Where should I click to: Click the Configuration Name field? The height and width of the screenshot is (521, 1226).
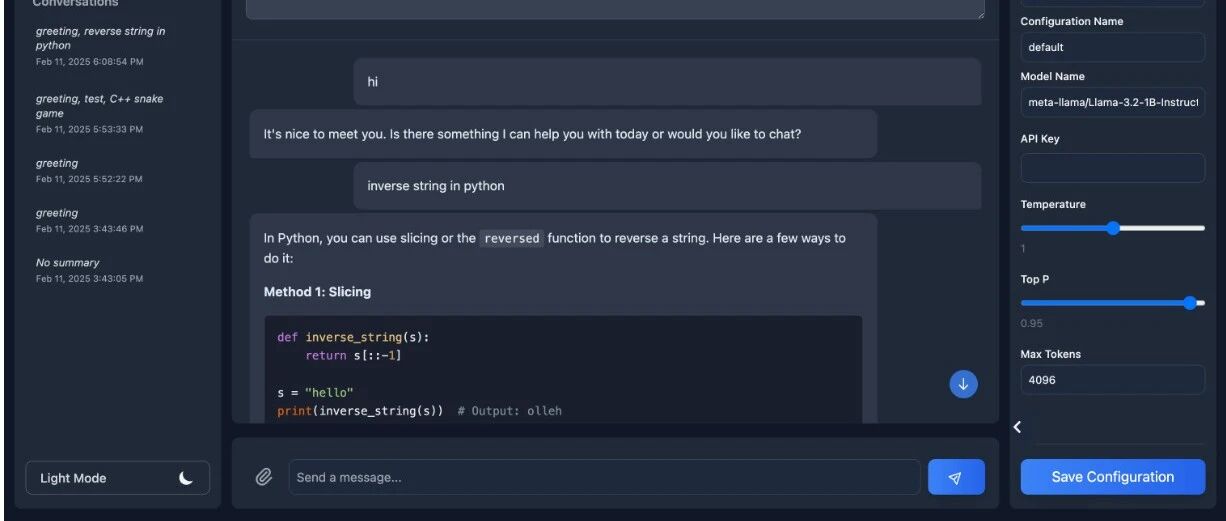pyautogui.click(x=1112, y=47)
